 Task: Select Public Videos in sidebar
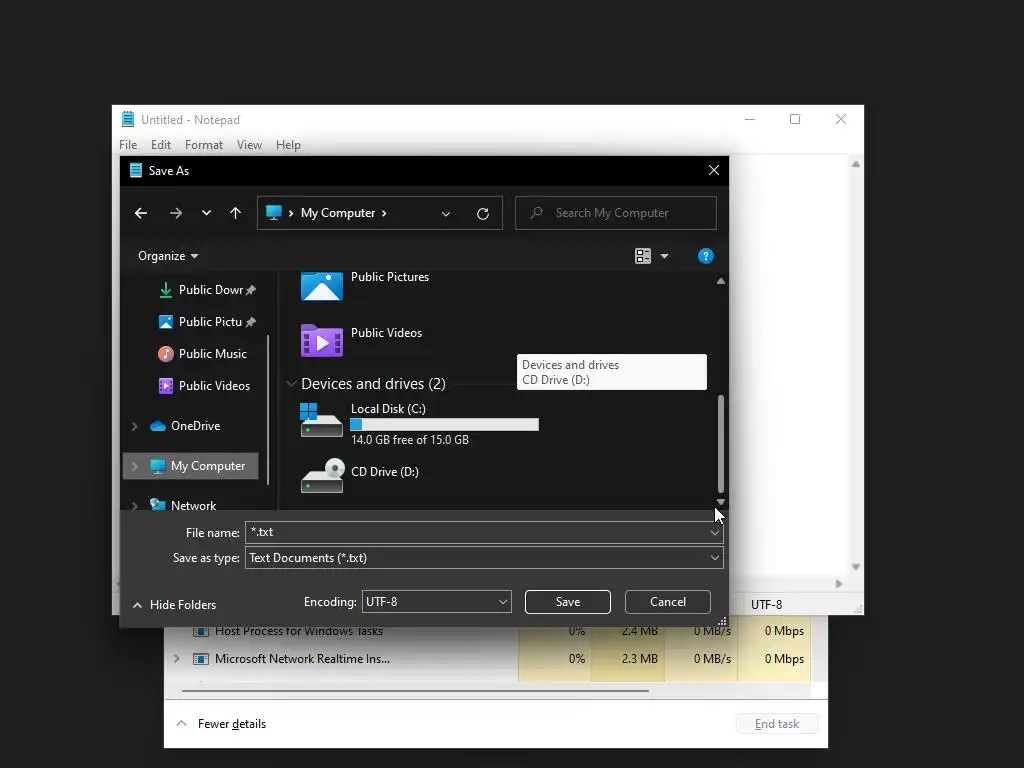(204, 385)
